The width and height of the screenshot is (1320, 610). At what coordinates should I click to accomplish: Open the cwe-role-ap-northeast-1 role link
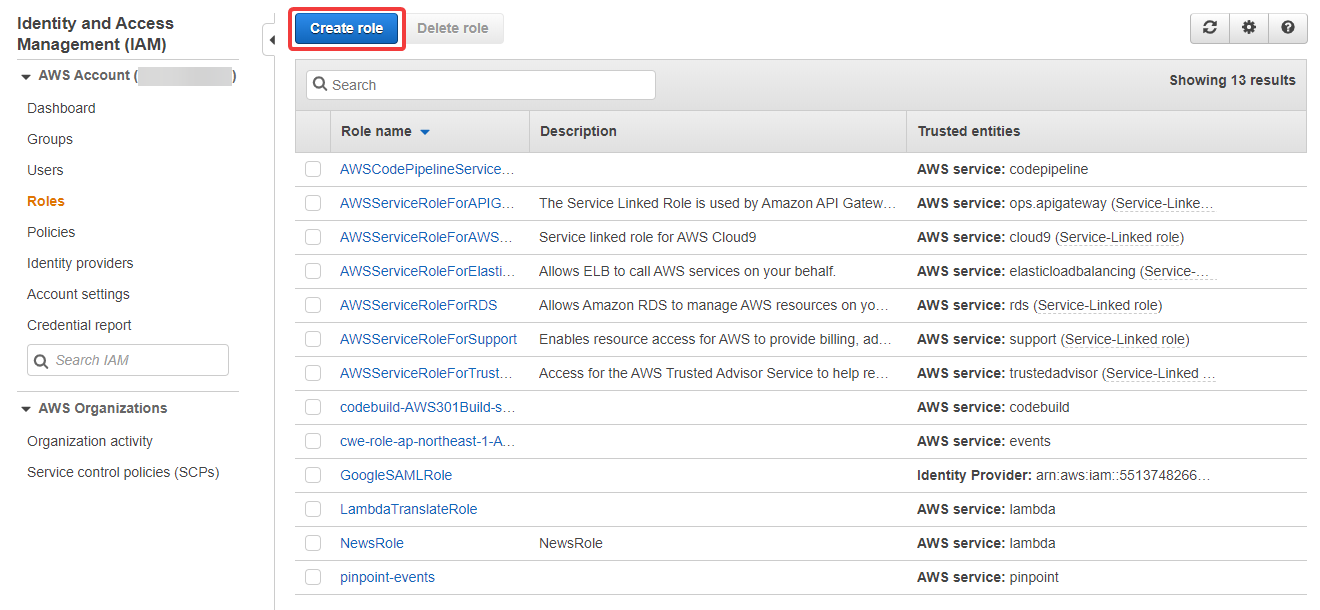tap(427, 441)
